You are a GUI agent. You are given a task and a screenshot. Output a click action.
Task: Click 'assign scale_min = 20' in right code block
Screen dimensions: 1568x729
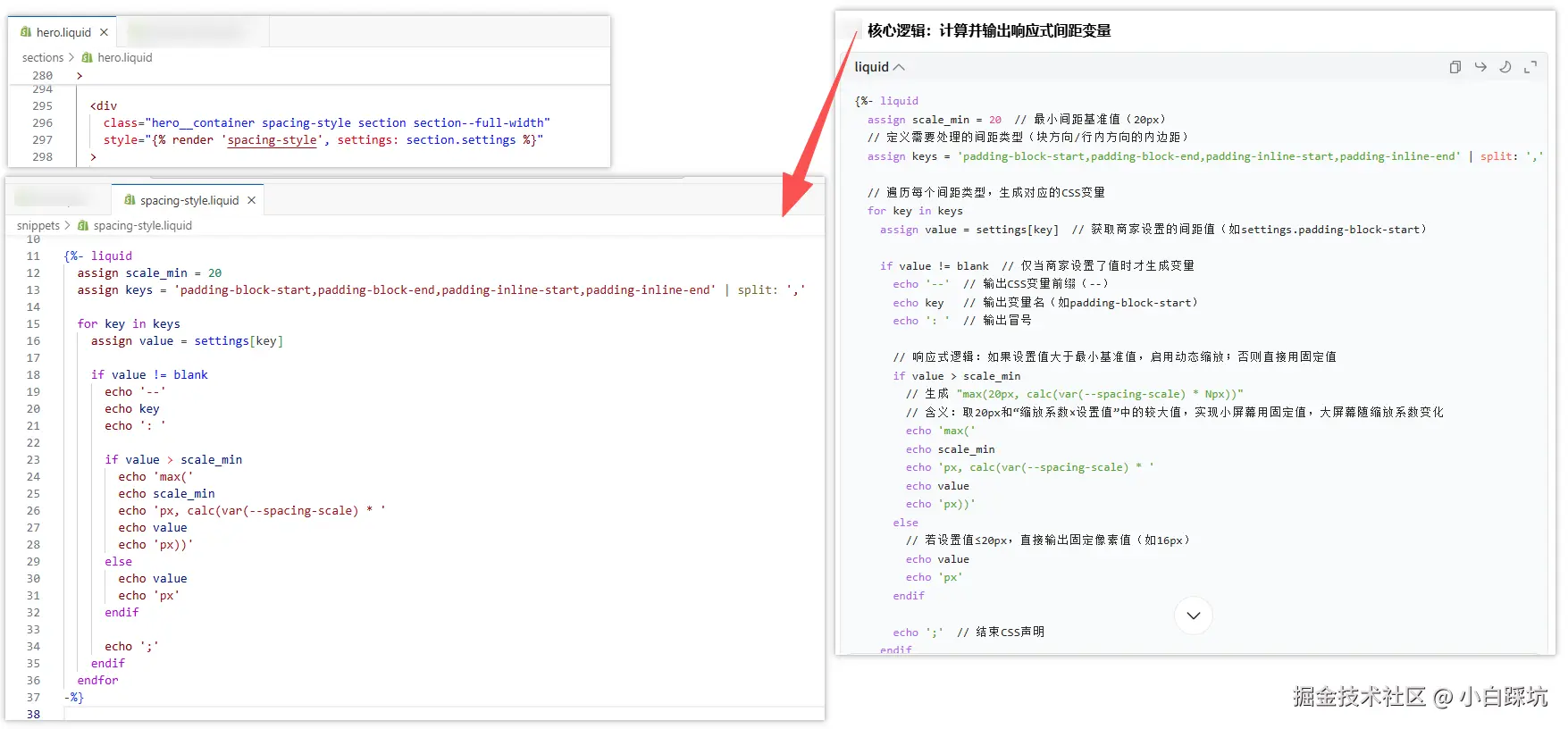click(x=935, y=119)
